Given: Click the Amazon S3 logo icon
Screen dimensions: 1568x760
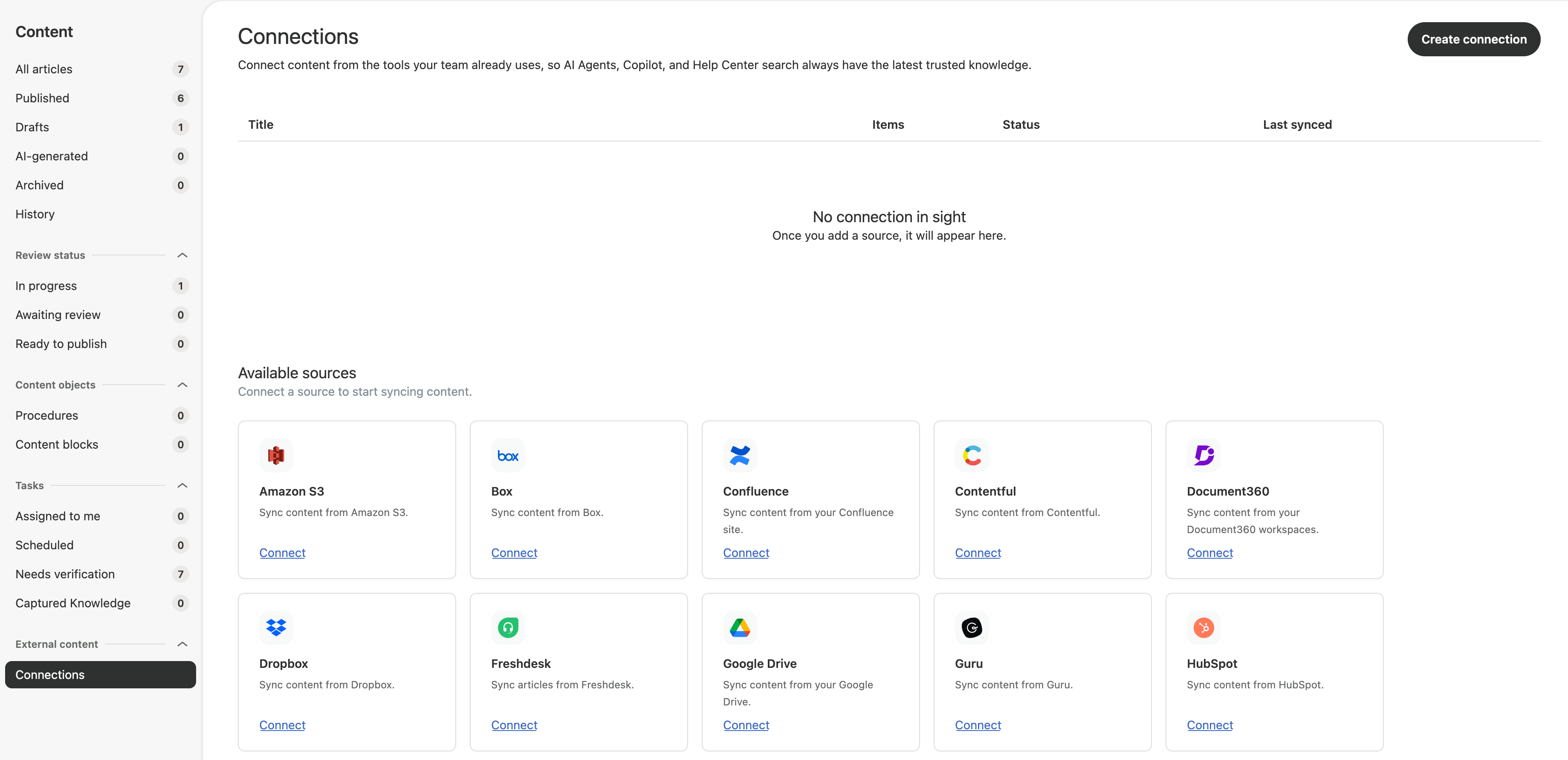Looking at the screenshot, I should pos(276,455).
